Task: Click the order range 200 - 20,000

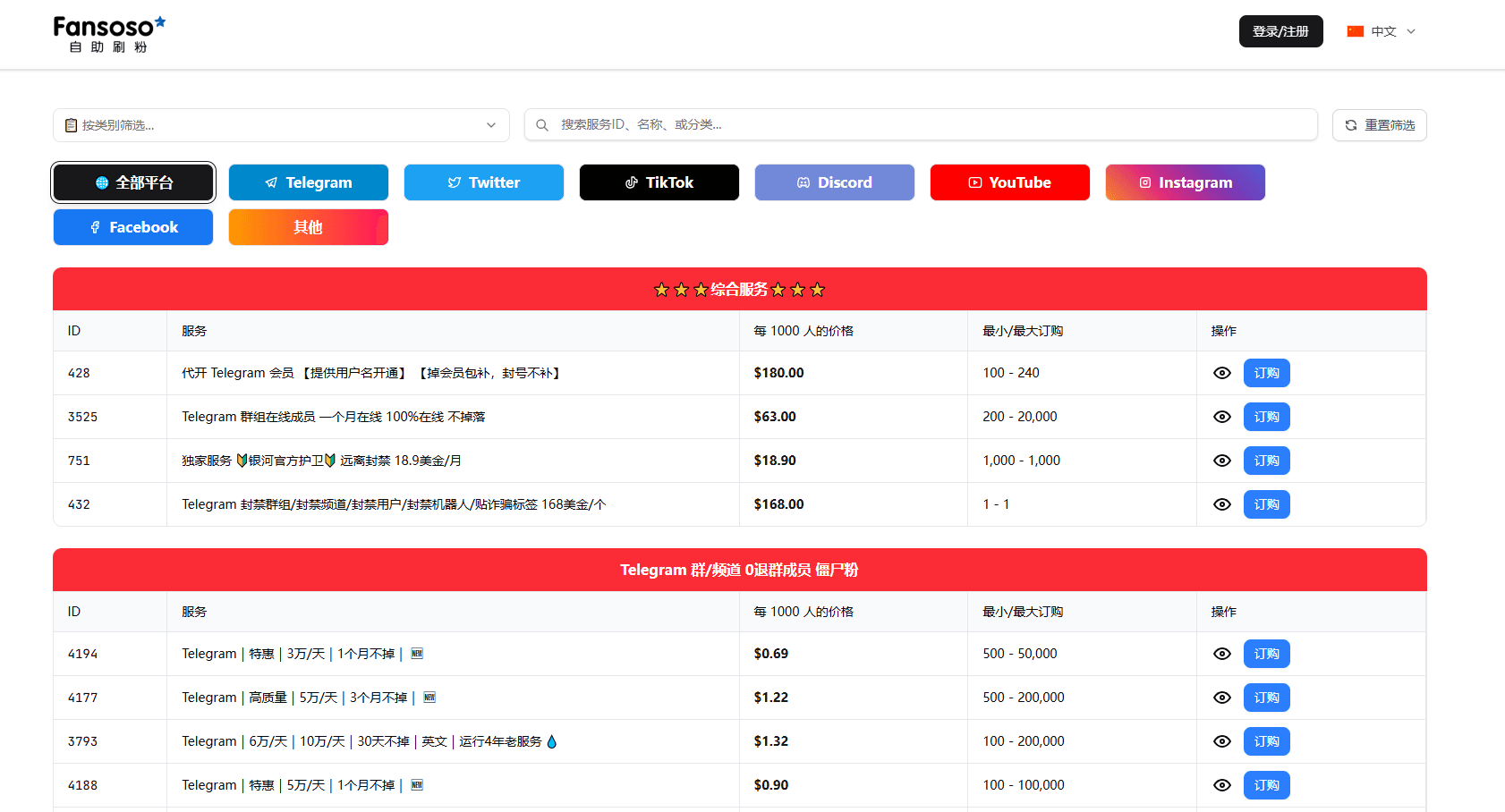Action: coord(1020,417)
